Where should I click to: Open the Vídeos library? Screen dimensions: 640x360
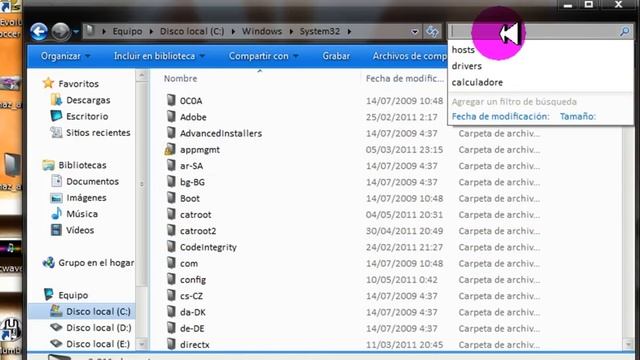tap(80, 230)
